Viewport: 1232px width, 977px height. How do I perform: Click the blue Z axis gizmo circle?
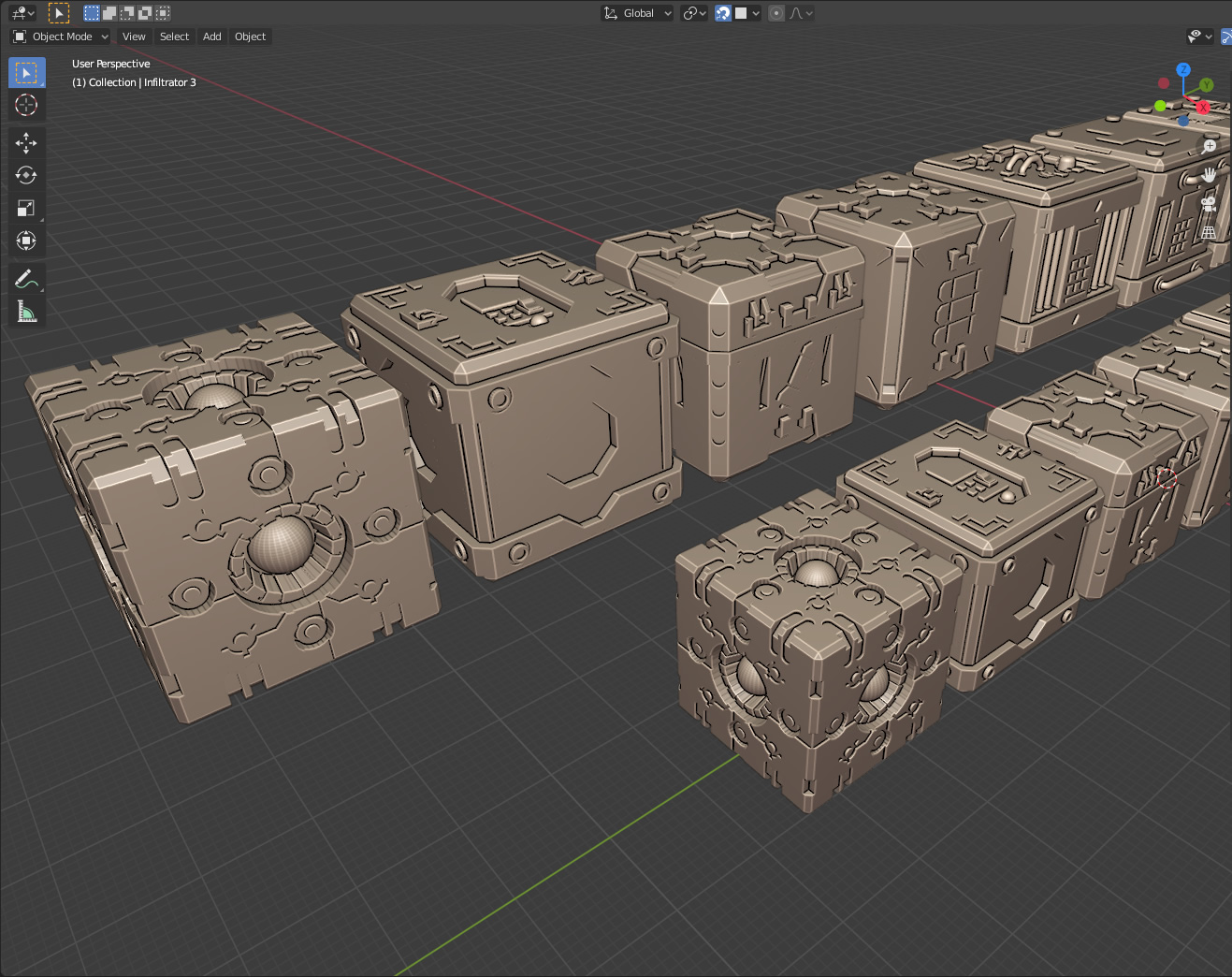(1183, 70)
